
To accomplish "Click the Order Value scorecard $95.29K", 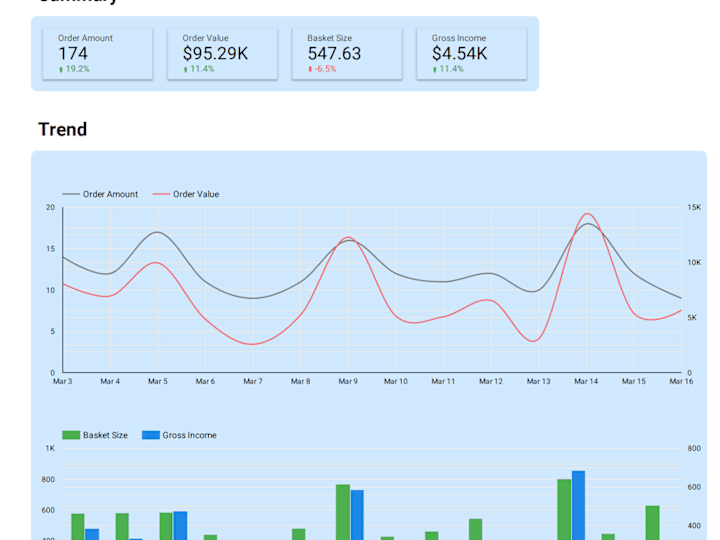I will 222,54.
